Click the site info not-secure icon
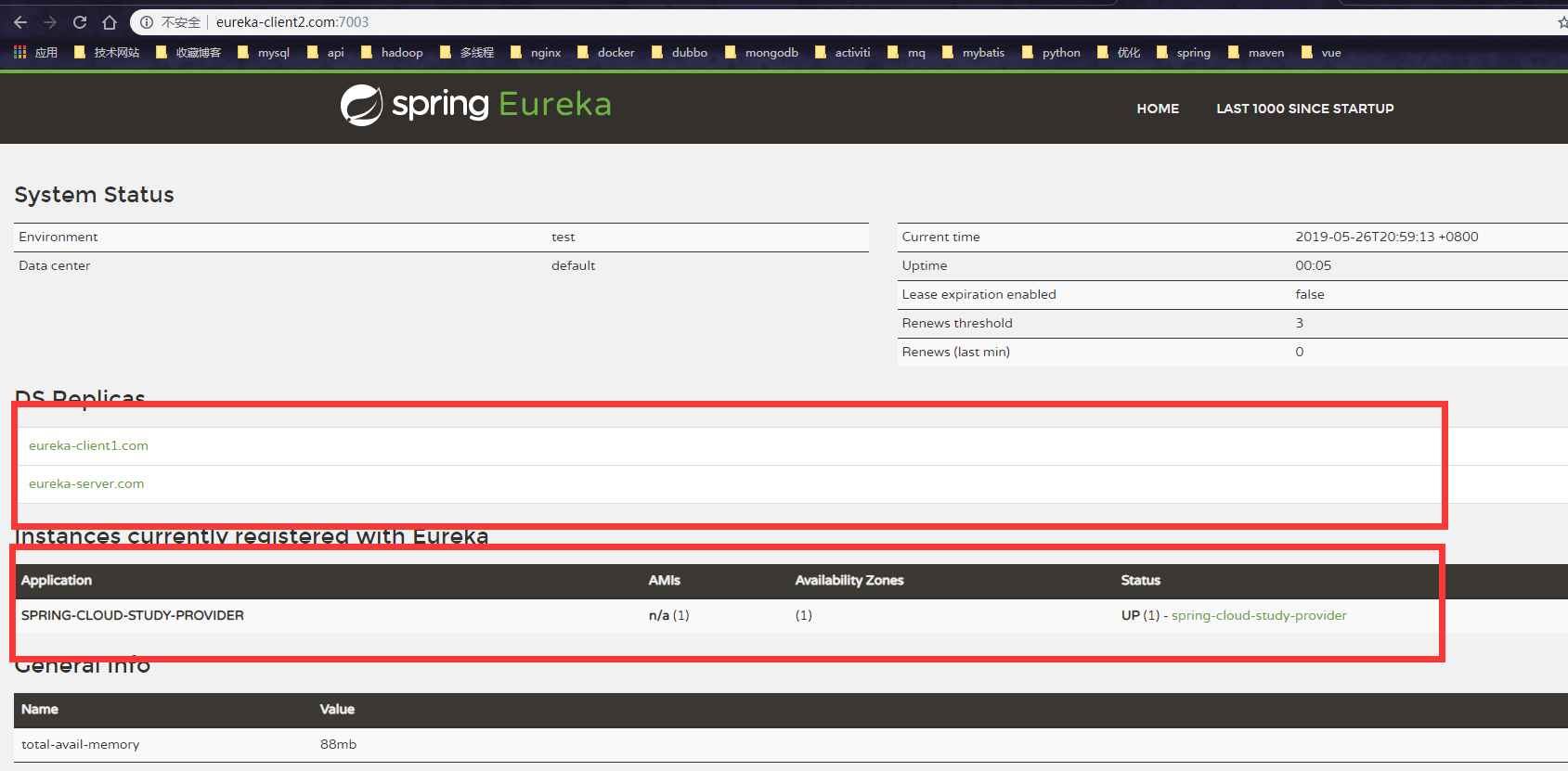 pos(147,22)
